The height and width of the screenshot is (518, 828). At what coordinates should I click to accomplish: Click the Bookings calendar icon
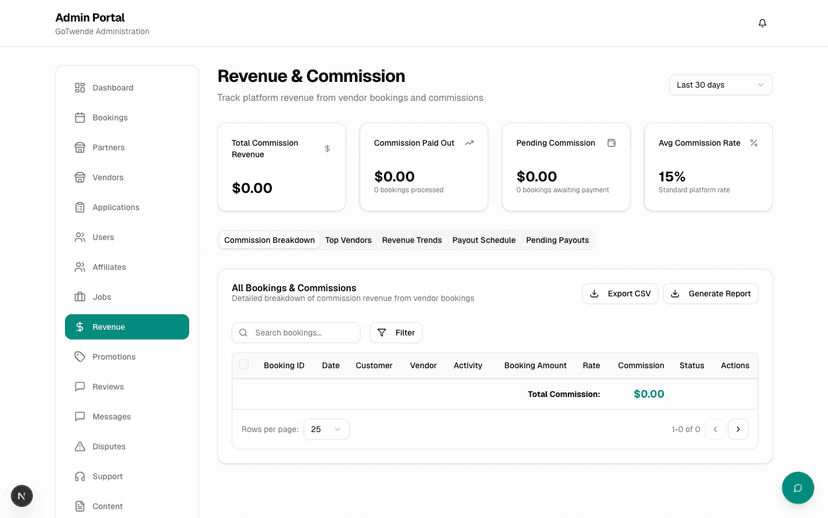pos(80,118)
